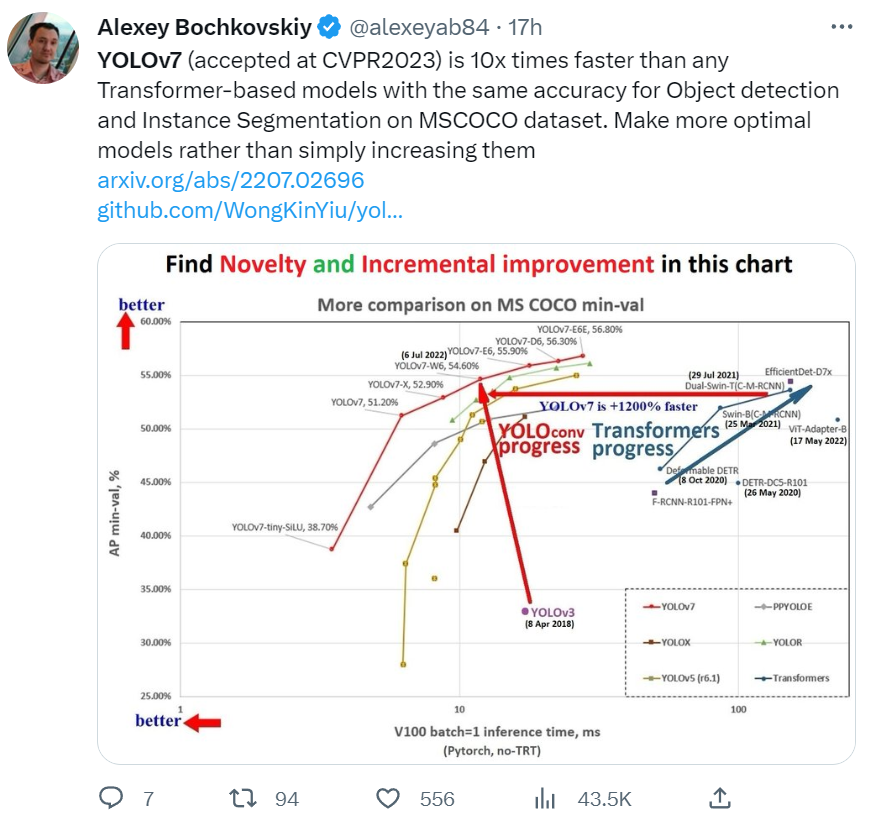Like the tweet with heart icon
The width and height of the screenshot is (880, 826).
coord(388,798)
